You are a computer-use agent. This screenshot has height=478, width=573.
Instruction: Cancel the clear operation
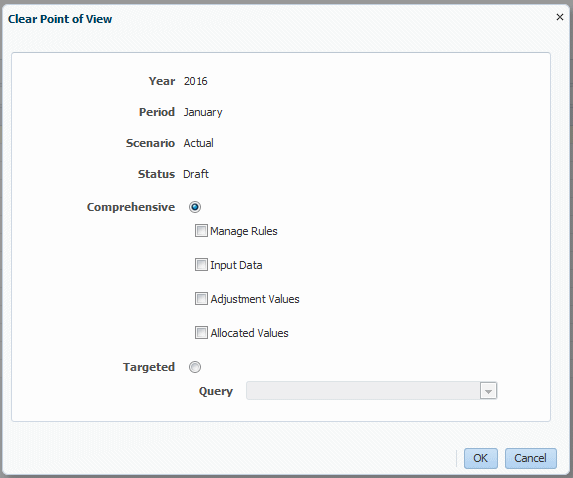tap(531, 458)
